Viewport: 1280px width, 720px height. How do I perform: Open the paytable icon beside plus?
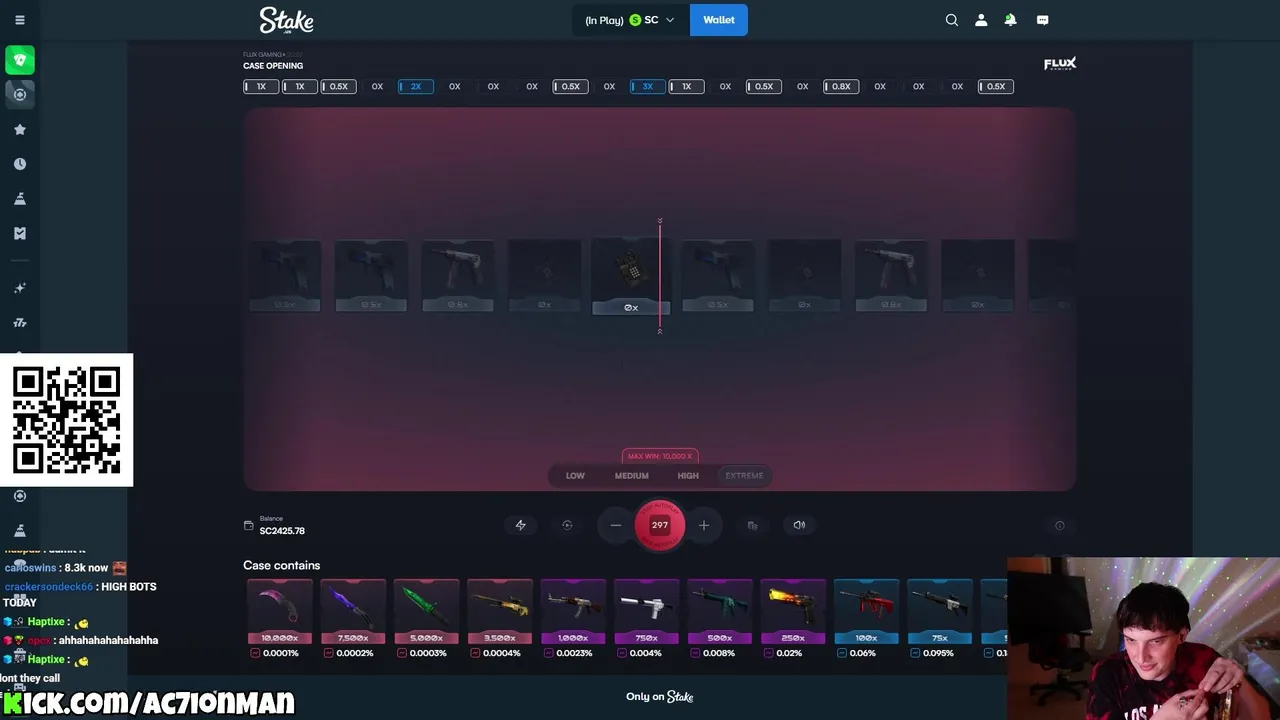pyautogui.click(x=752, y=525)
